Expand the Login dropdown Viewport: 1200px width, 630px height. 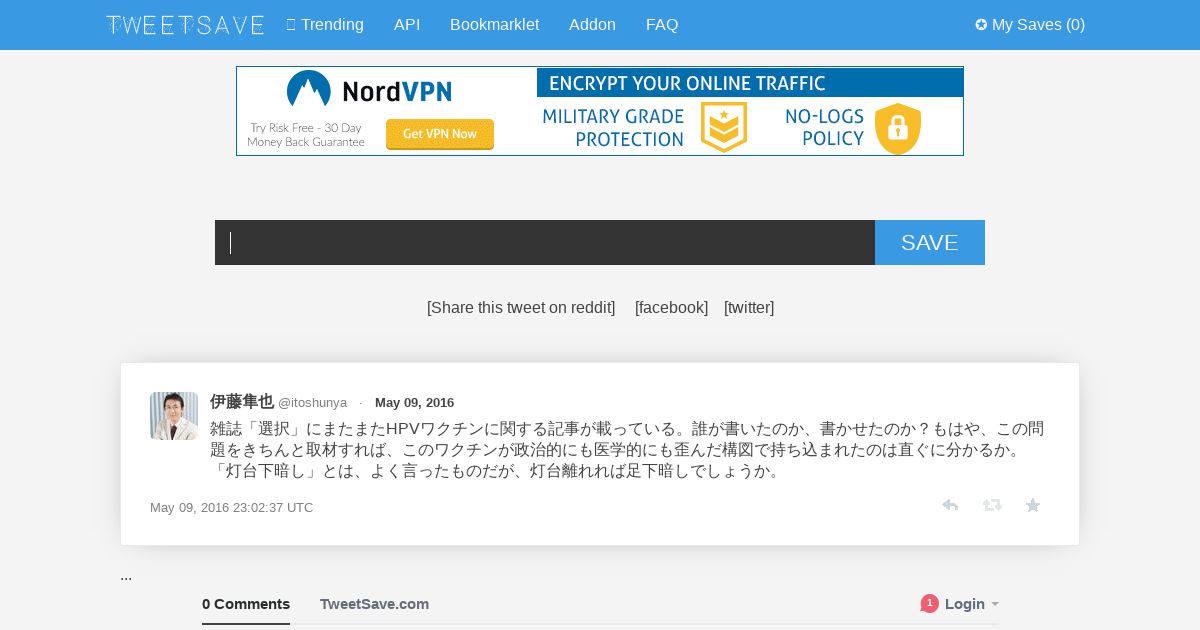(x=972, y=604)
